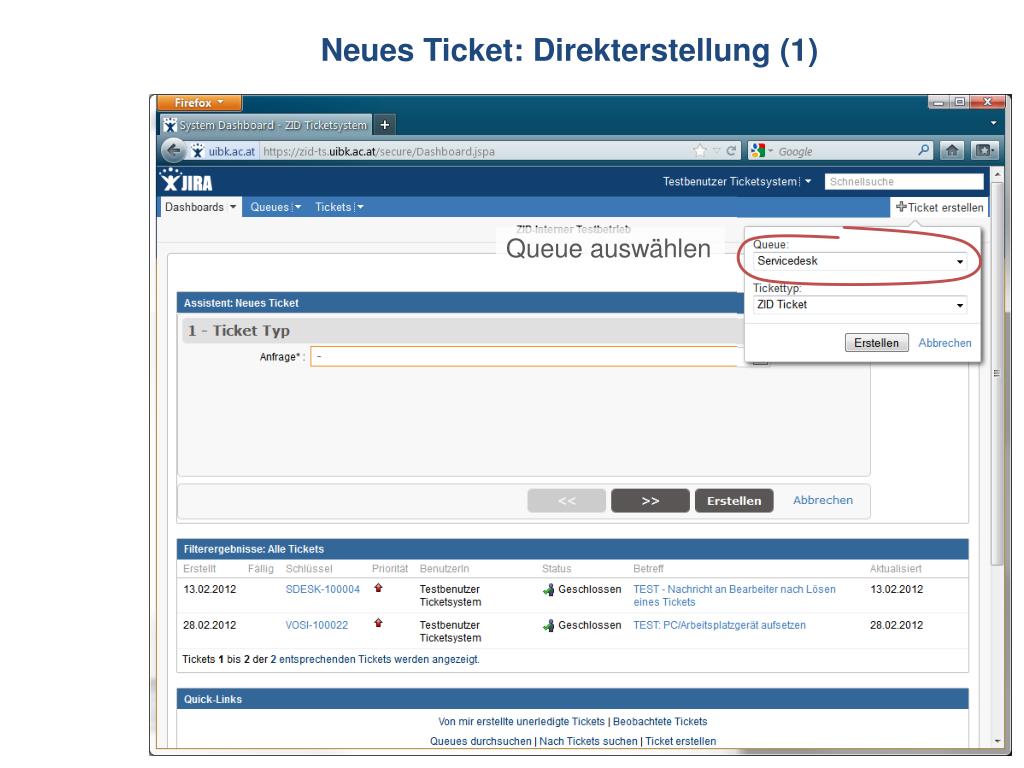The image size is (1024, 768).
Task: Sort by the Priorität column header
Action: [x=390, y=569]
